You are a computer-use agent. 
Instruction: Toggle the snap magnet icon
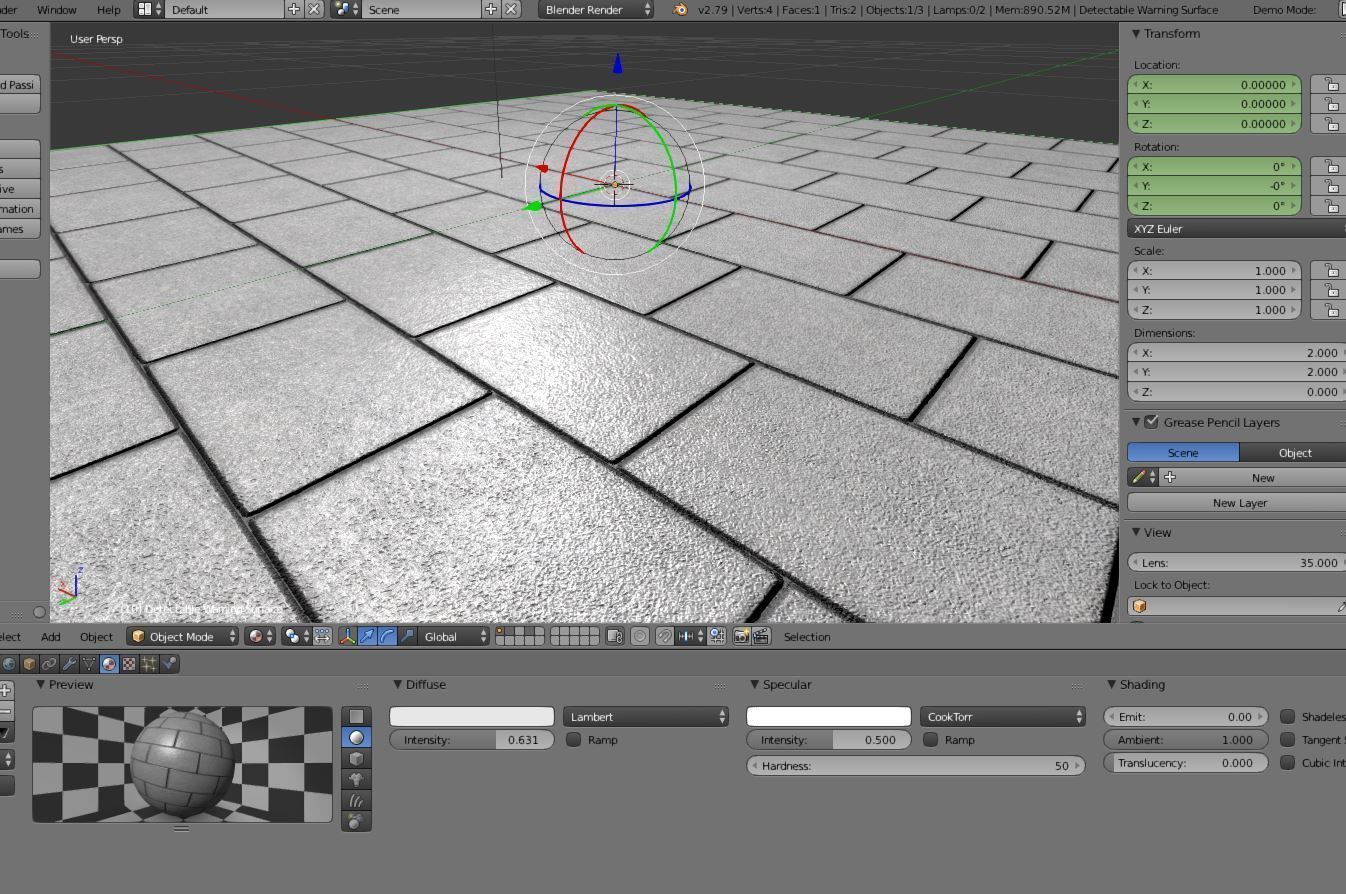click(x=664, y=636)
